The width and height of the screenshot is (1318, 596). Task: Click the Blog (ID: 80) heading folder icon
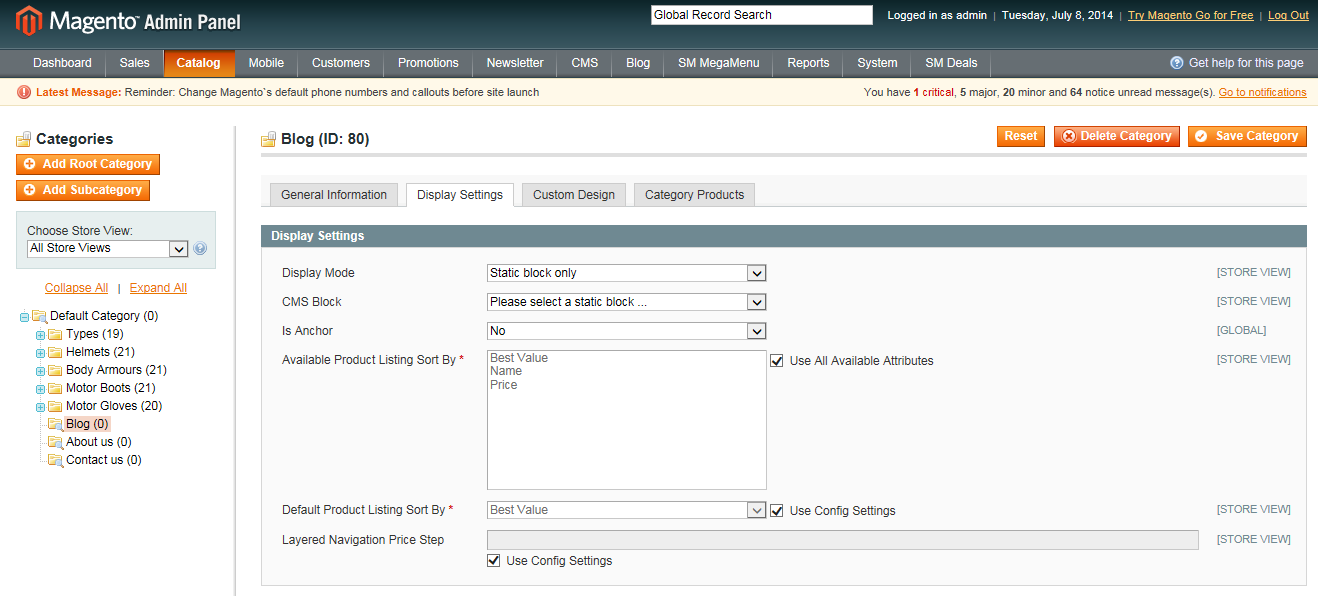tap(268, 140)
